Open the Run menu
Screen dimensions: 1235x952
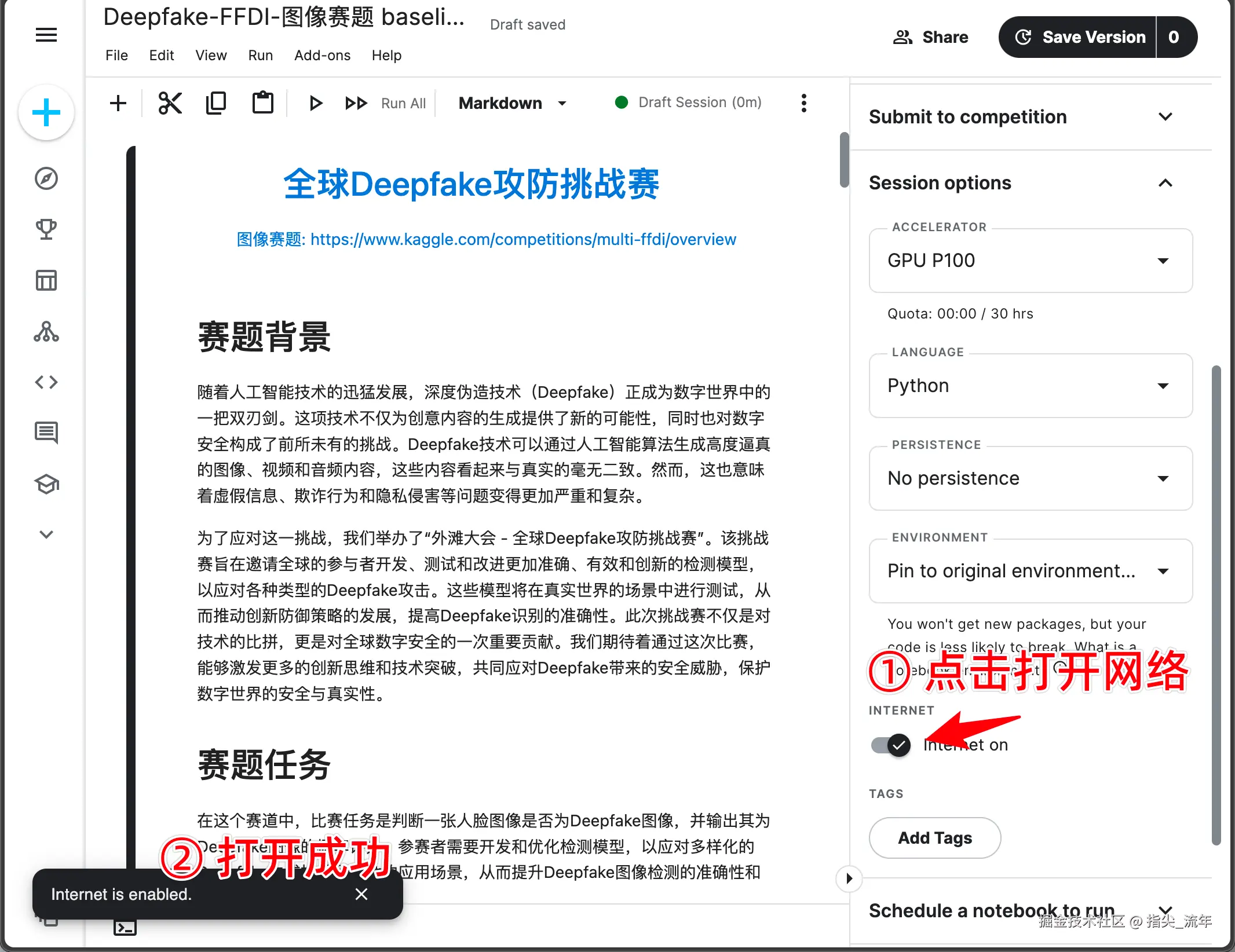click(260, 56)
